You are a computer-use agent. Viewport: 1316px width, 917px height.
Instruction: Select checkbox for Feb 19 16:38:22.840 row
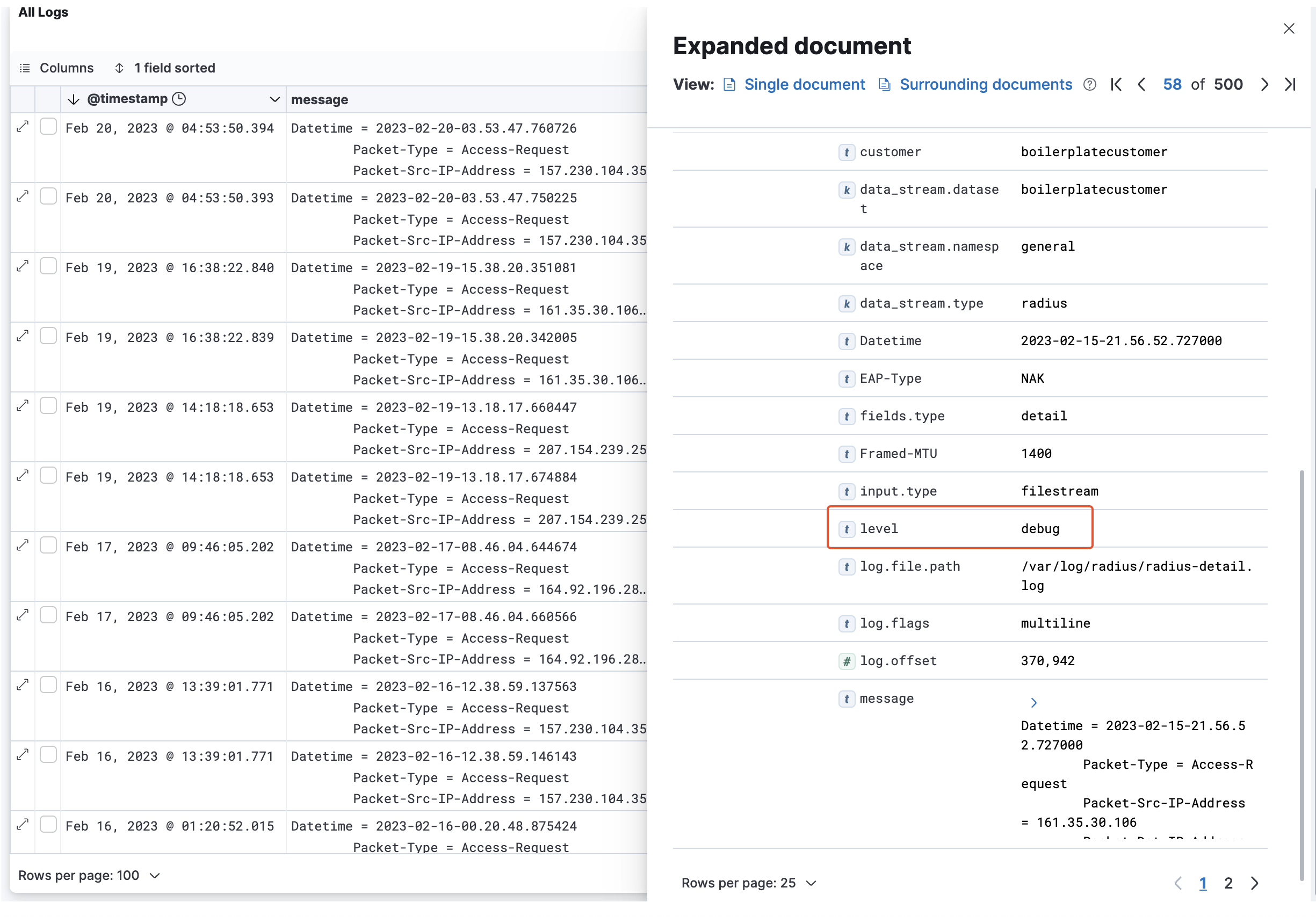[48, 266]
